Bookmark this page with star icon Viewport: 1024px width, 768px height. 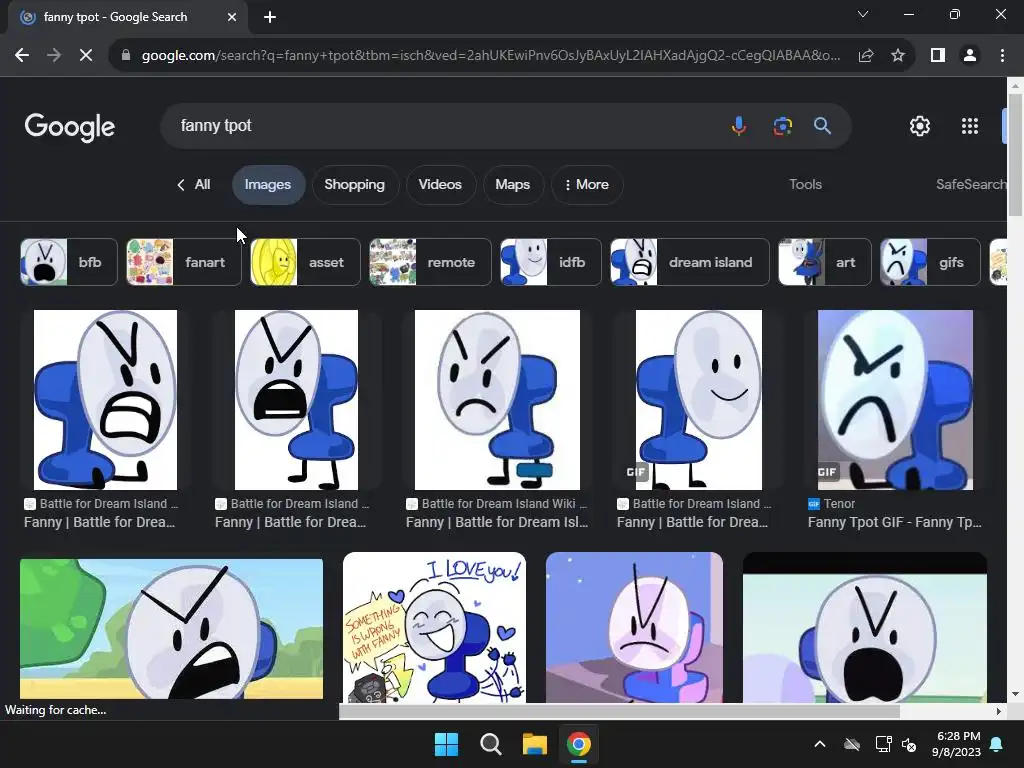(898, 56)
